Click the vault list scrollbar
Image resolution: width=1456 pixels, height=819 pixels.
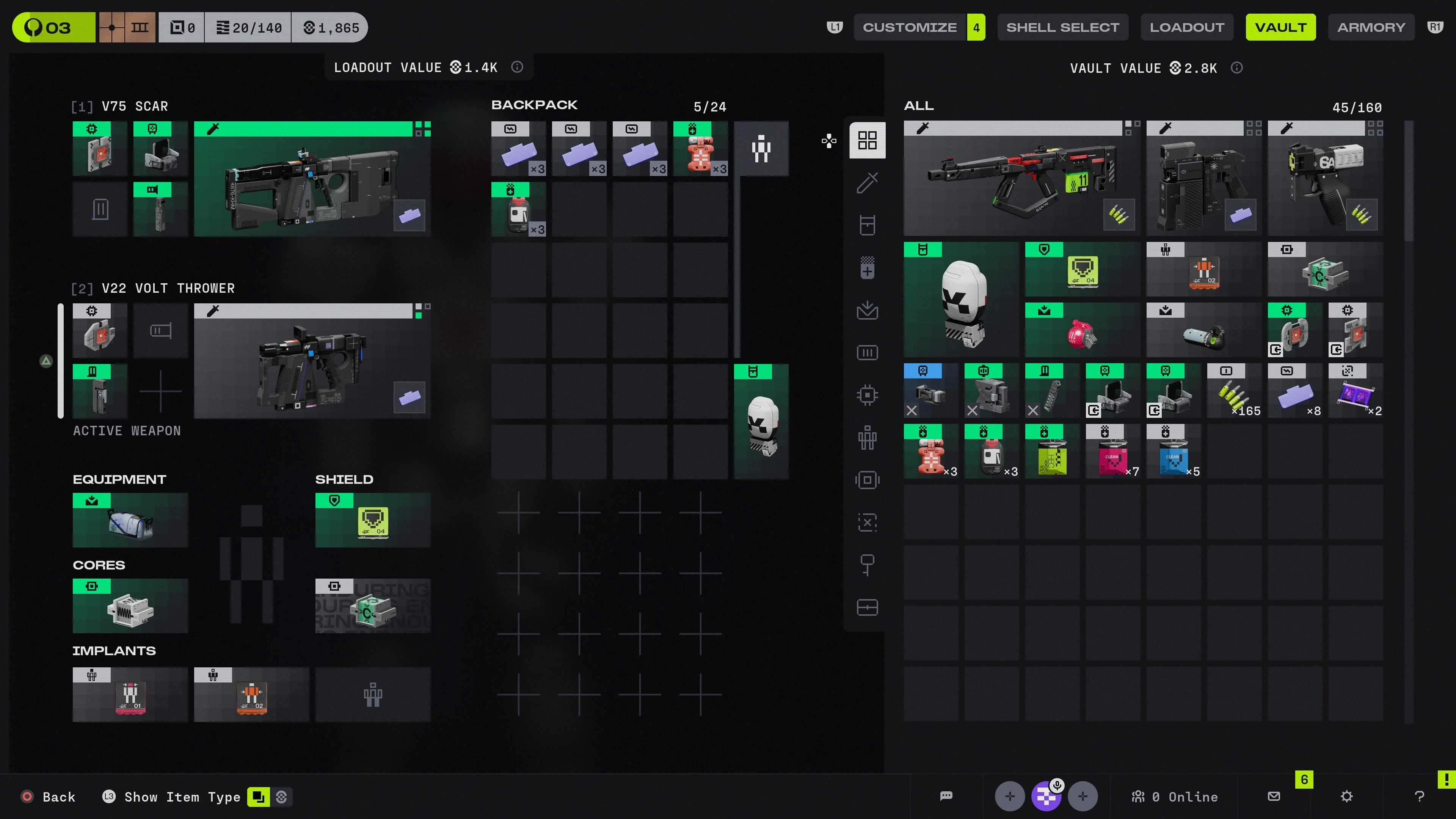[x=1409, y=181]
